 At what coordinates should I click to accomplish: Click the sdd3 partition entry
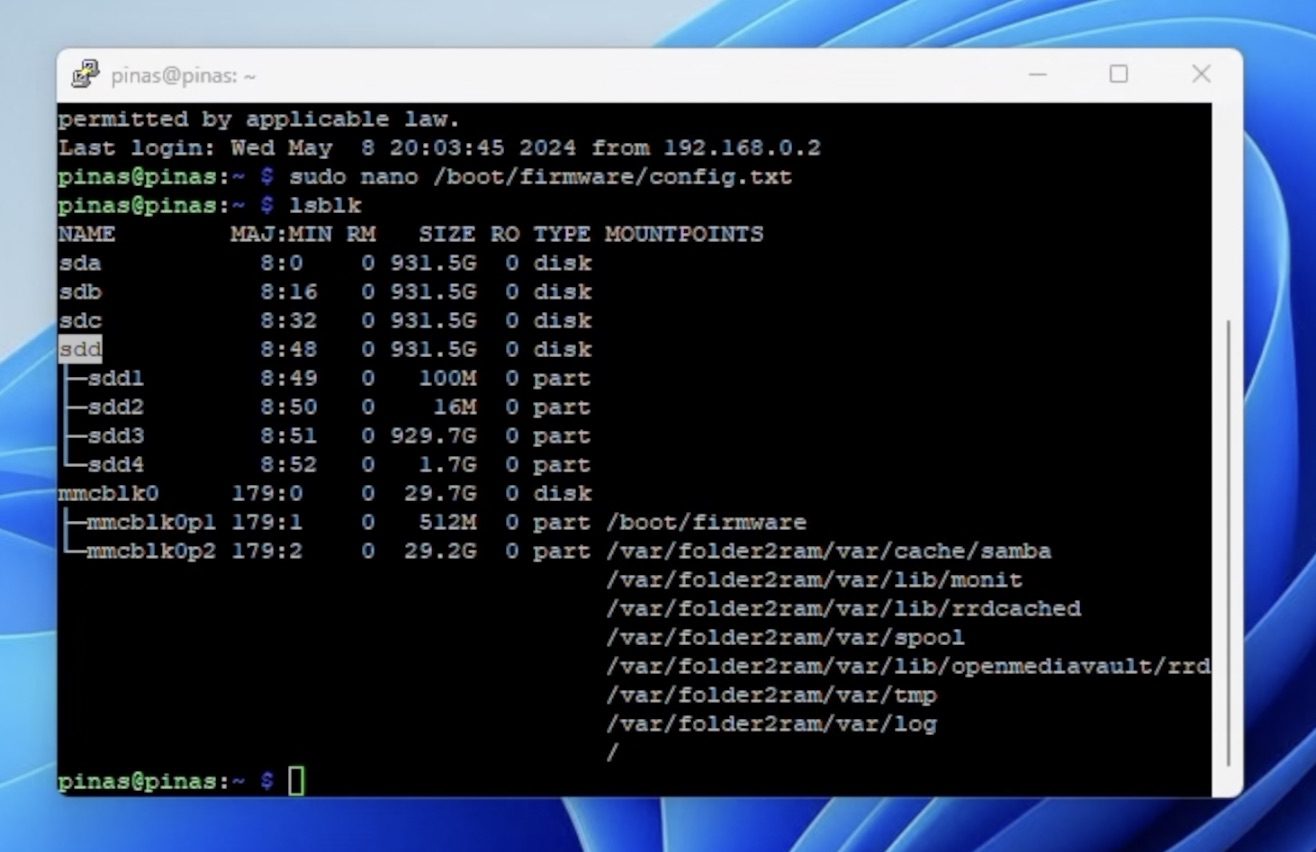point(115,437)
